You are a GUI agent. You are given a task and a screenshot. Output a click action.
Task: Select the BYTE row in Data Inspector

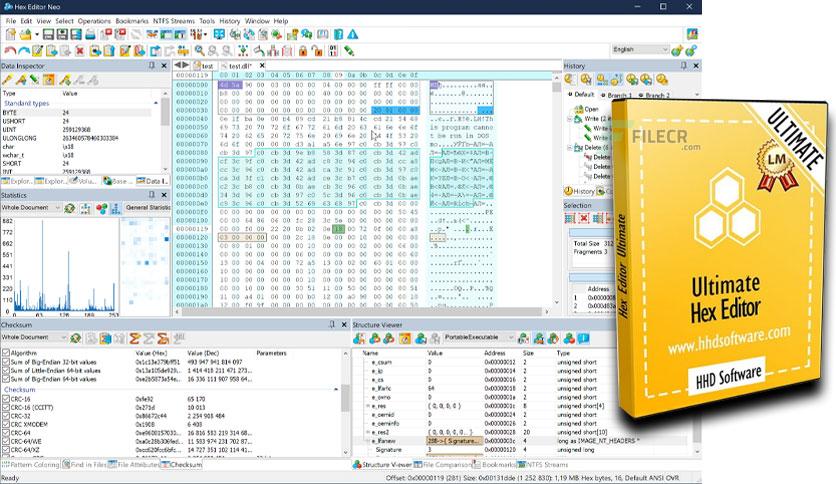coord(78,113)
